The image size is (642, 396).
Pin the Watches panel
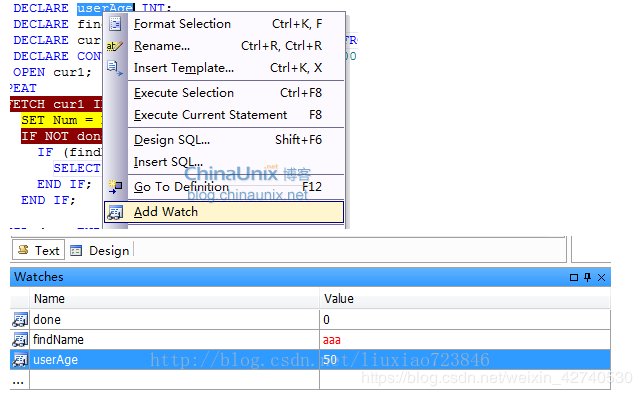pos(588,277)
